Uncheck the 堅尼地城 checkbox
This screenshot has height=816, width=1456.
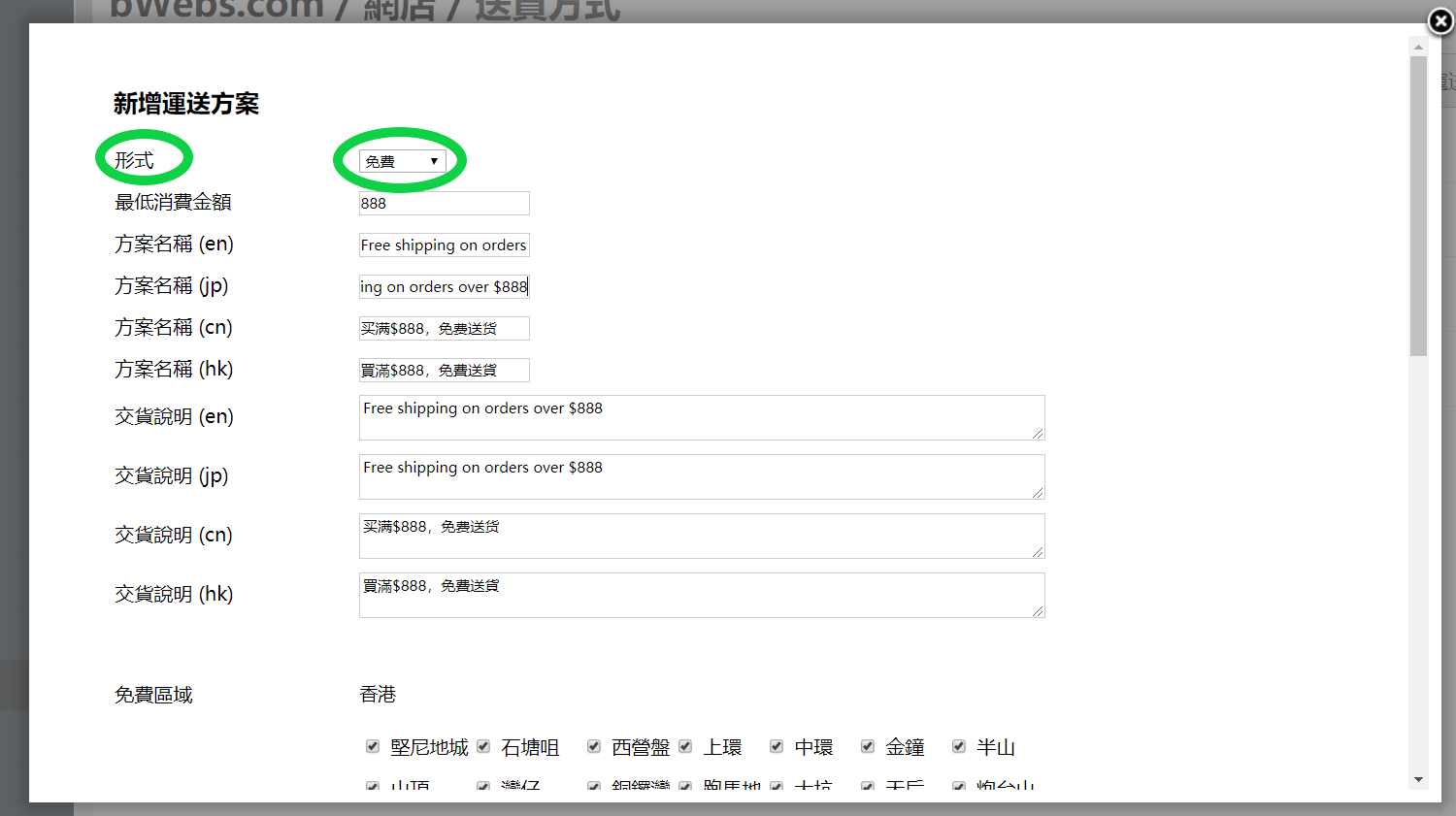[372, 746]
